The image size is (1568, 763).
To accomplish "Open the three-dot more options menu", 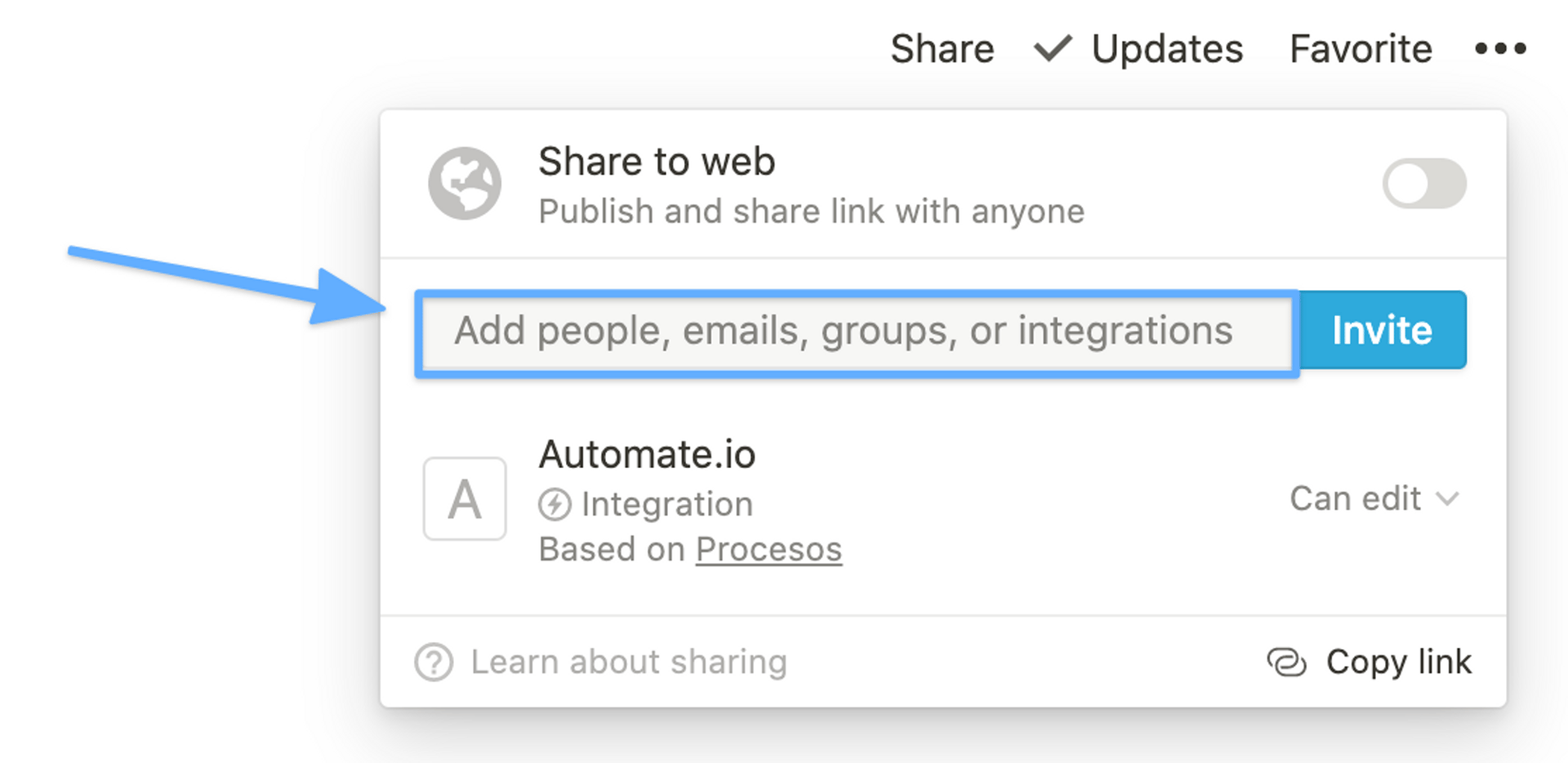I will coord(1500,49).
